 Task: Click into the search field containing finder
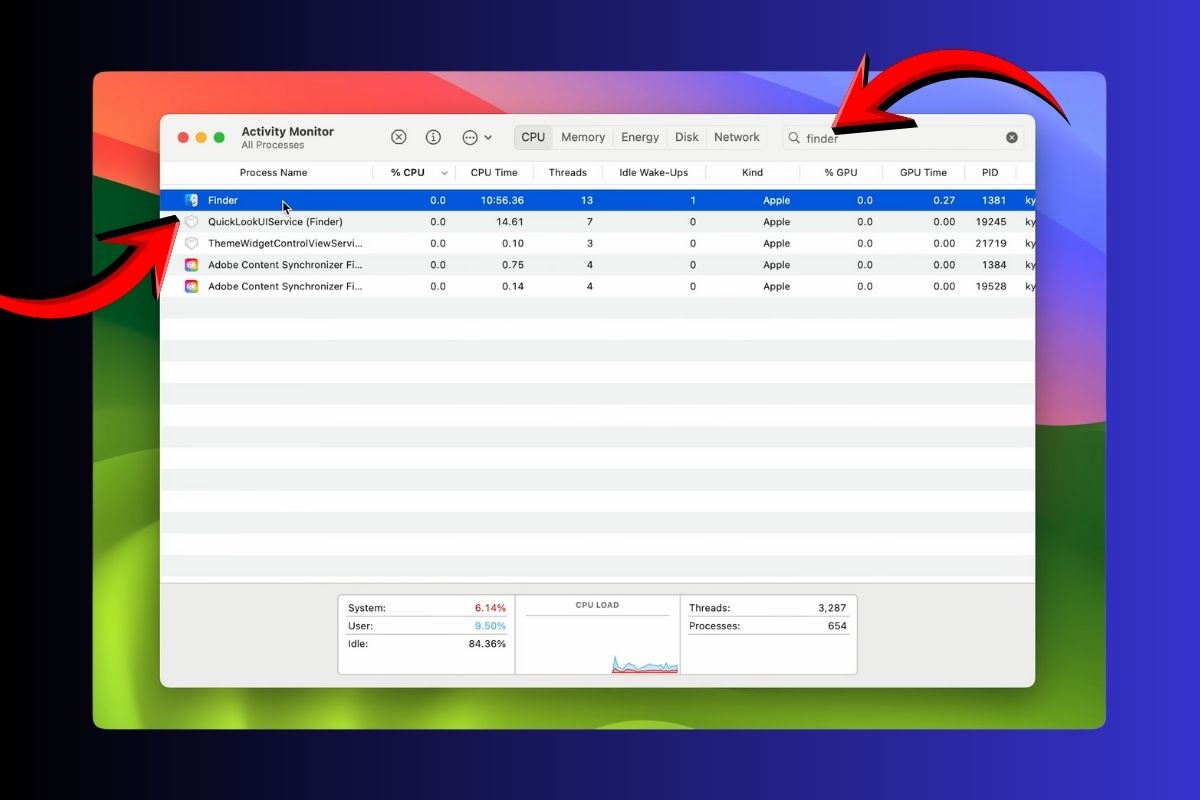click(900, 138)
